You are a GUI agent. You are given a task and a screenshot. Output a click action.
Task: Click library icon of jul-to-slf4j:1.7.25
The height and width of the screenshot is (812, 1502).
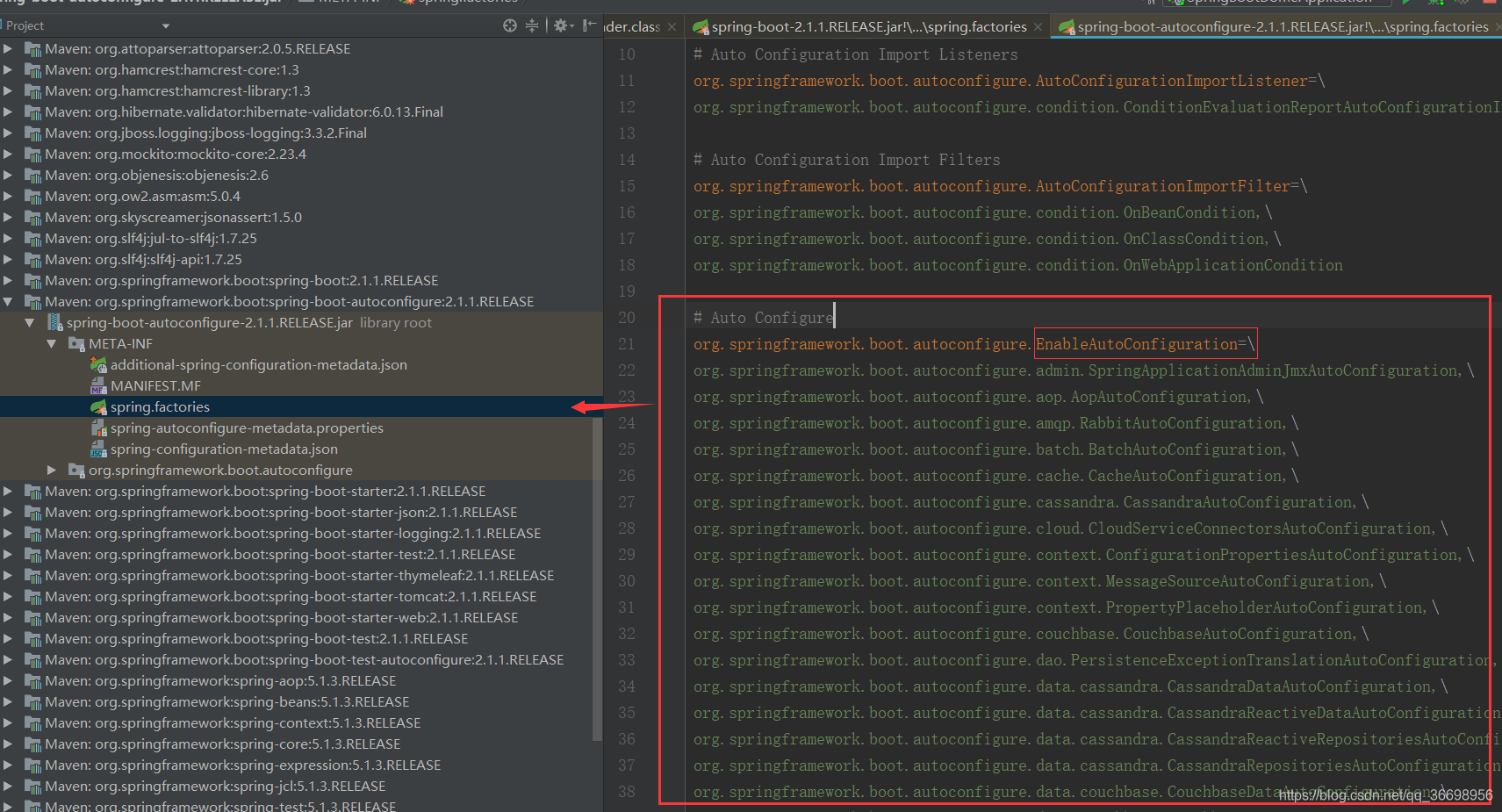(x=33, y=239)
